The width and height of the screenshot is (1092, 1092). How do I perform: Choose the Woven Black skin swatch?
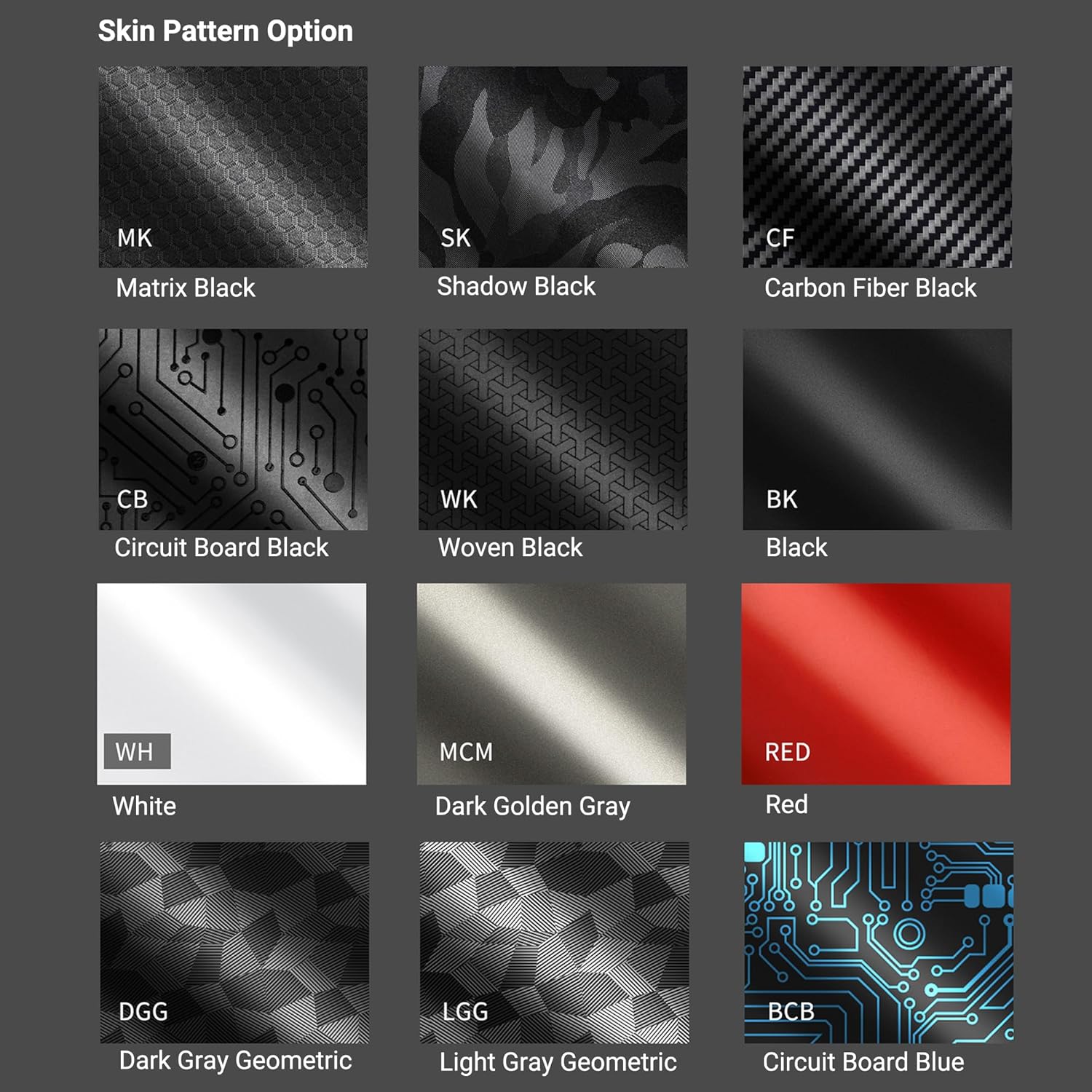tap(553, 429)
